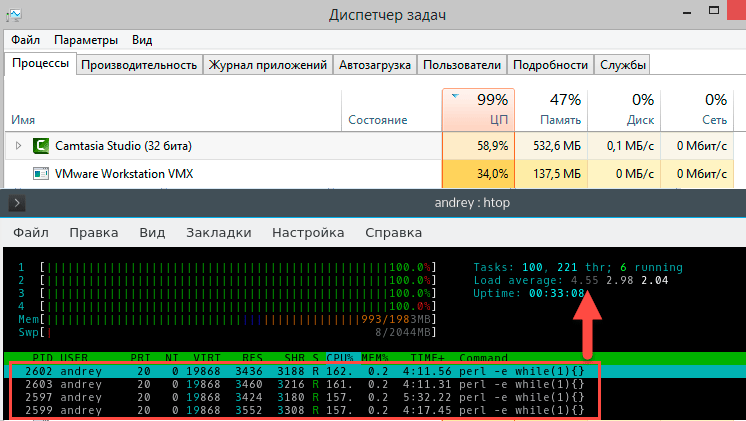Open the Правка menu in terminal
The width and height of the screenshot is (746, 421).
[x=94, y=233]
